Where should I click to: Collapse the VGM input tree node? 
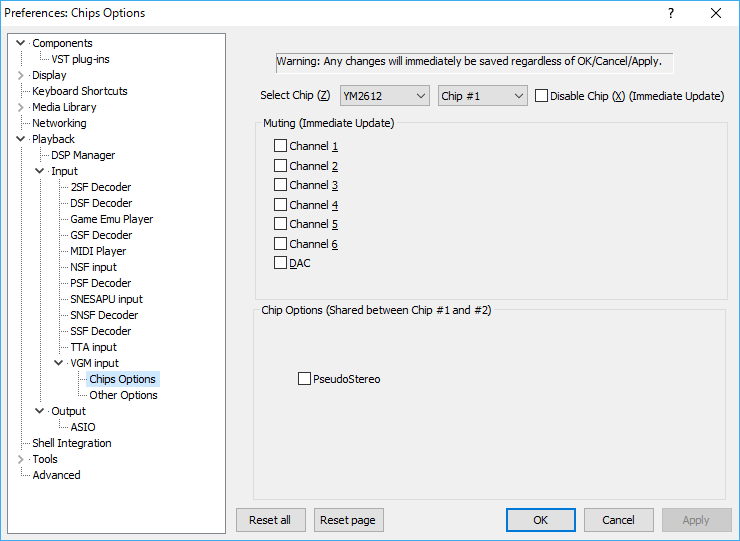coord(59,363)
